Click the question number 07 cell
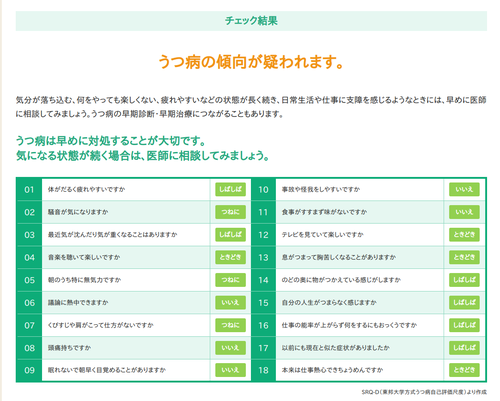The height and width of the screenshot is (401, 500). (x=29, y=325)
